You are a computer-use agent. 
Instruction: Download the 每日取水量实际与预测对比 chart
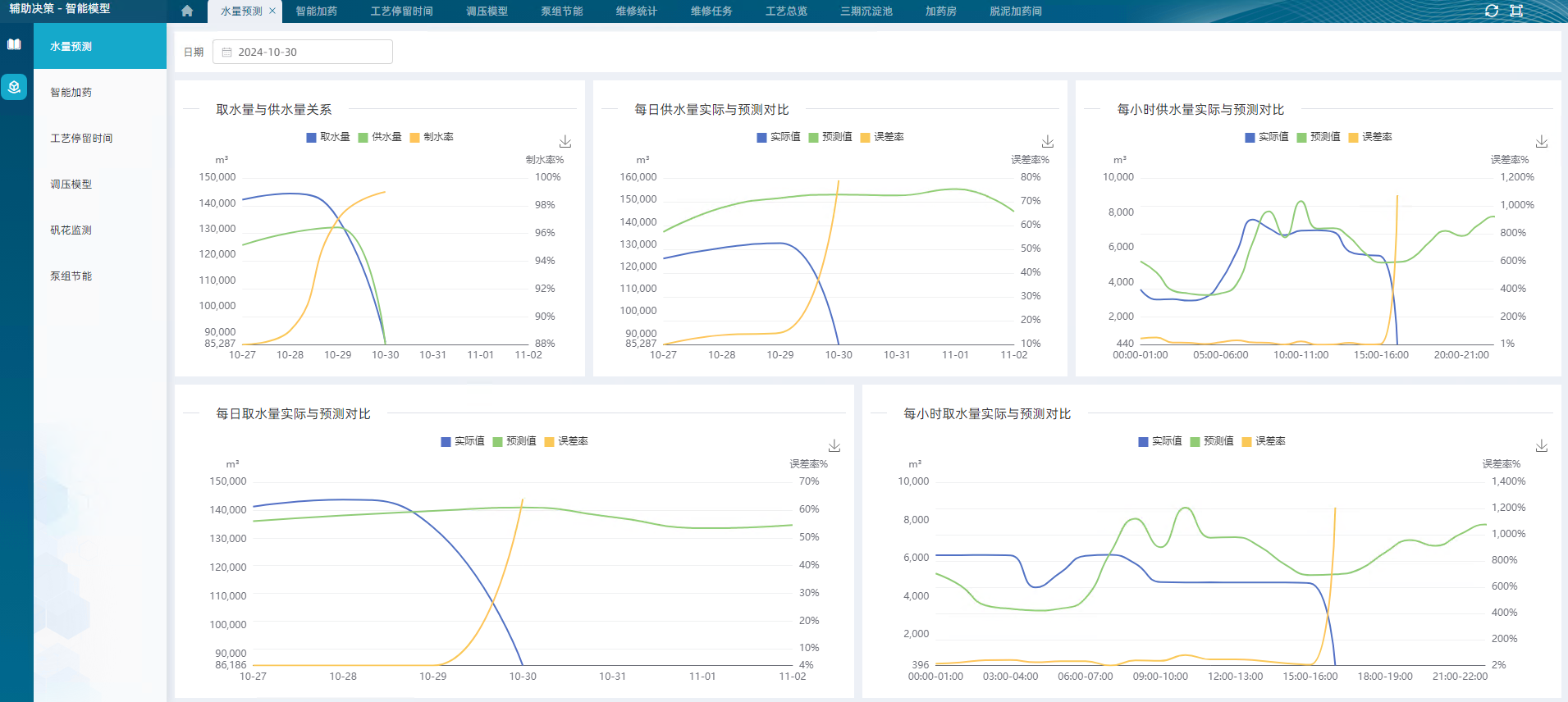(x=834, y=446)
